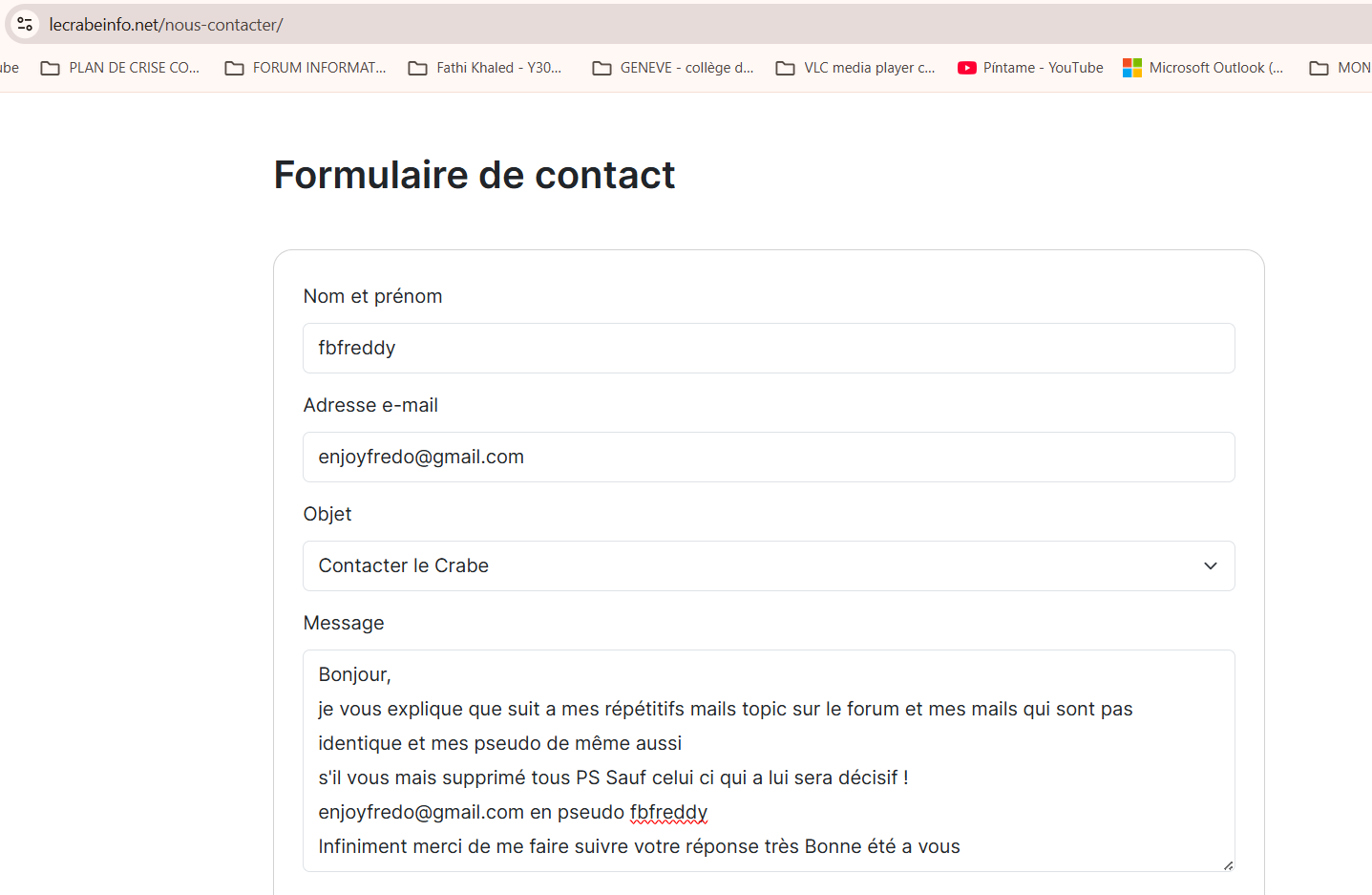The image size is (1372, 895).
Task: Click the site information icon in address bar
Action: pos(25,24)
